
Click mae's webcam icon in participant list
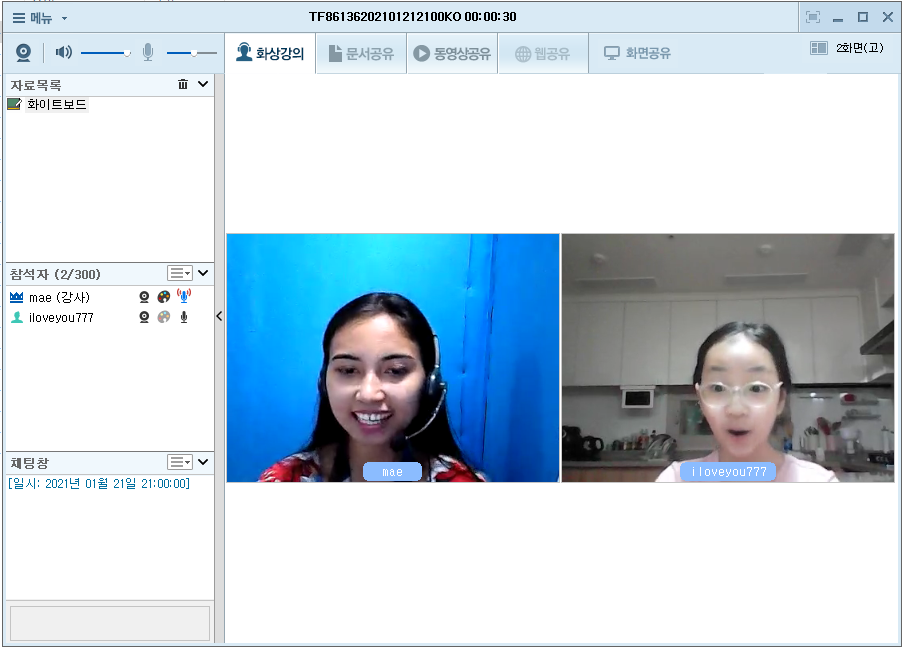144,297
